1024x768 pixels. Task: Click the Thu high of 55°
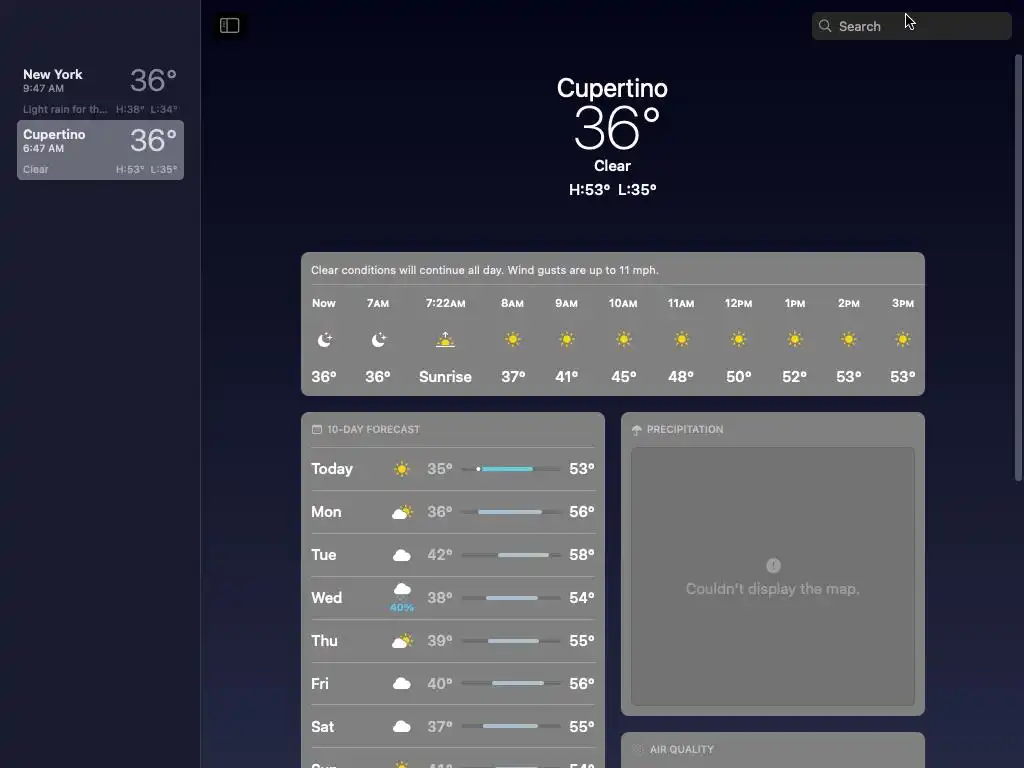[581, 641]
